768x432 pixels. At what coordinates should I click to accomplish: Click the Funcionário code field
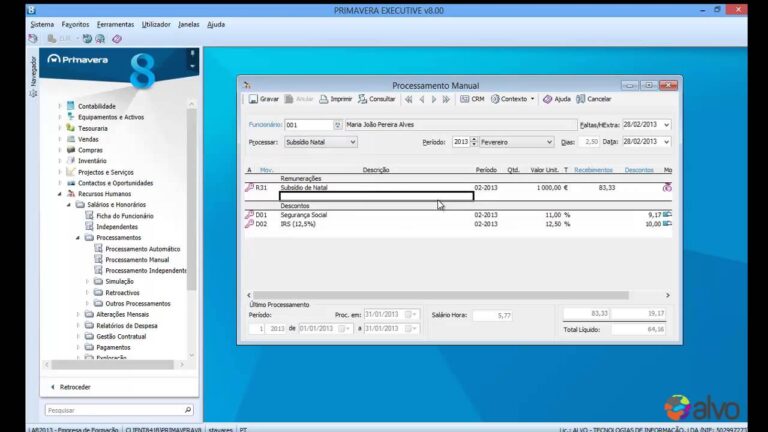[309, 125]
